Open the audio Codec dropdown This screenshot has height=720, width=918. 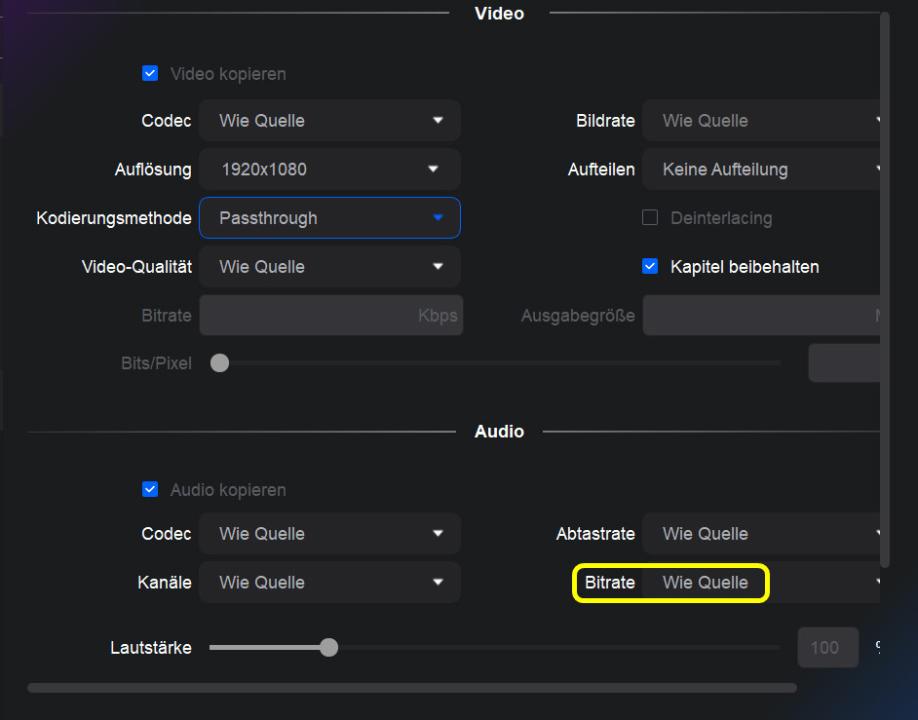coord(329,534)
